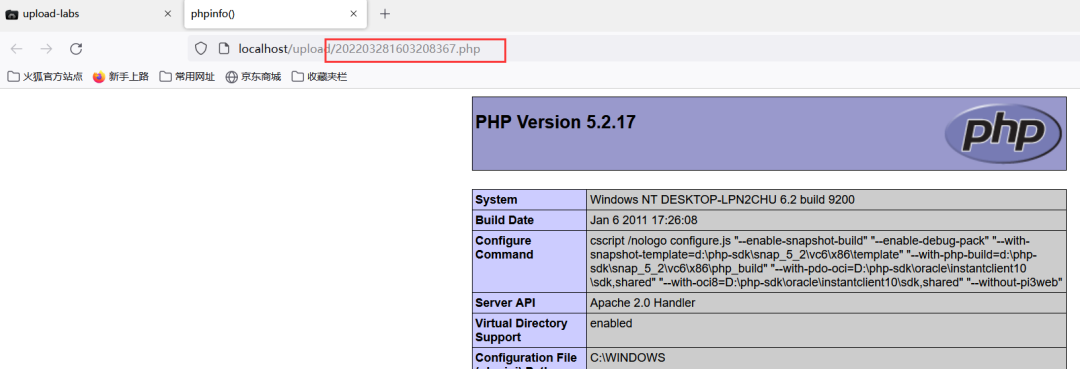Reload the phpinfo page

click(76, 49)
